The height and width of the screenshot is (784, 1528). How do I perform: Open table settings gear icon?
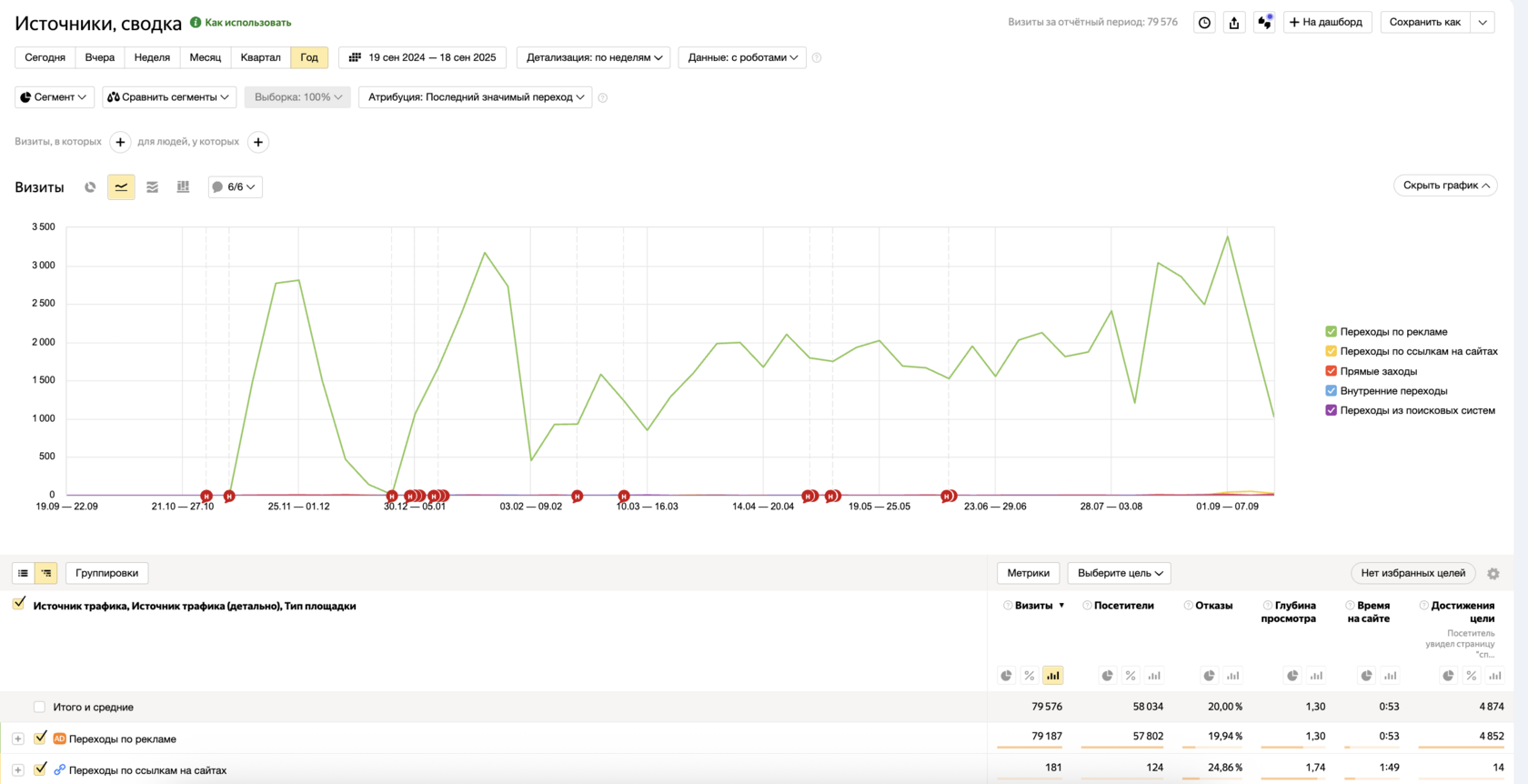point(1493,574)
